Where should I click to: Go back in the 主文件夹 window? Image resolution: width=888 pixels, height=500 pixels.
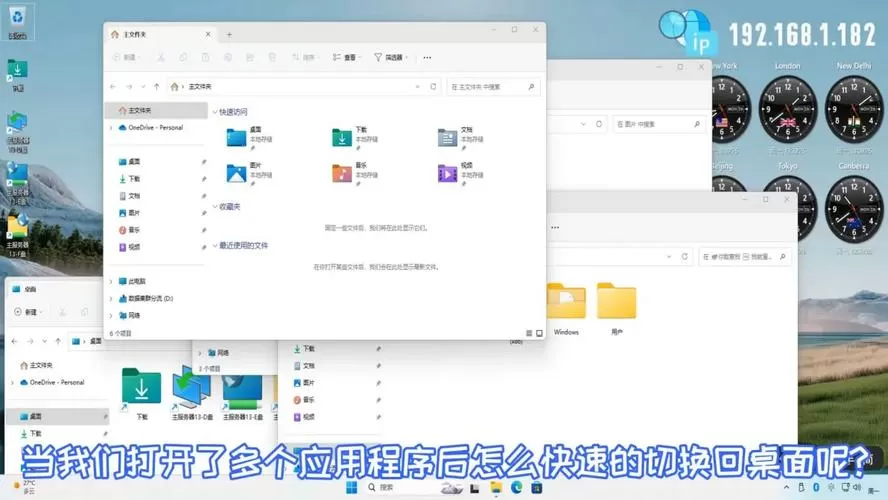pos(113,87)
